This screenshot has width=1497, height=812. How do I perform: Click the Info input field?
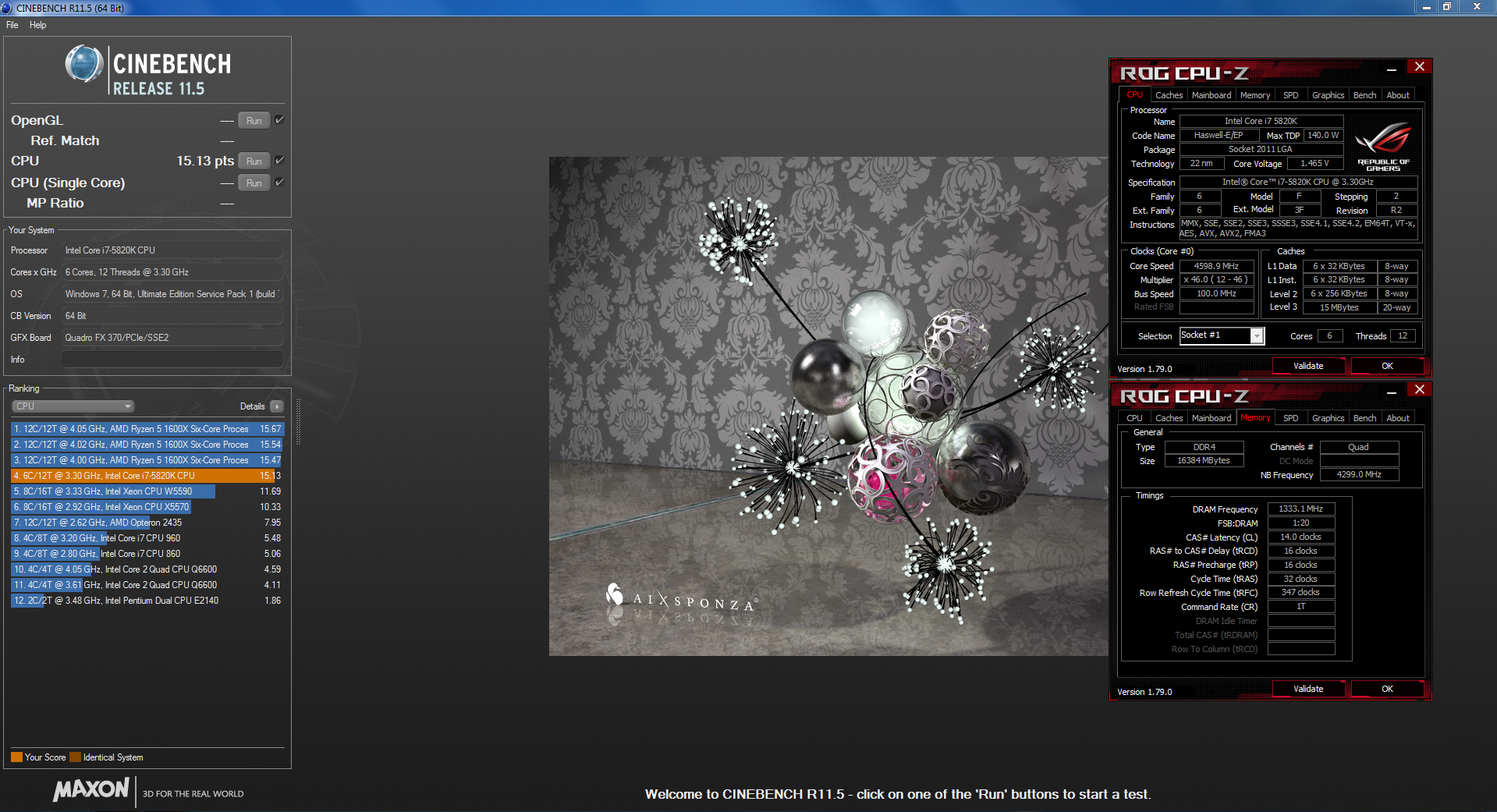(x=172, y=360)
